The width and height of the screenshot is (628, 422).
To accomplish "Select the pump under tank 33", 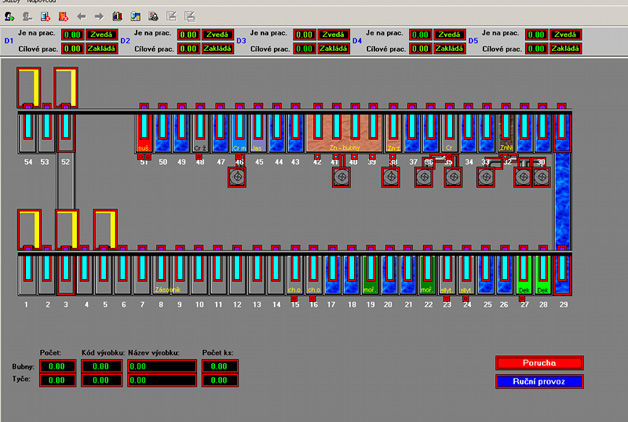I will tap(486, 177).
